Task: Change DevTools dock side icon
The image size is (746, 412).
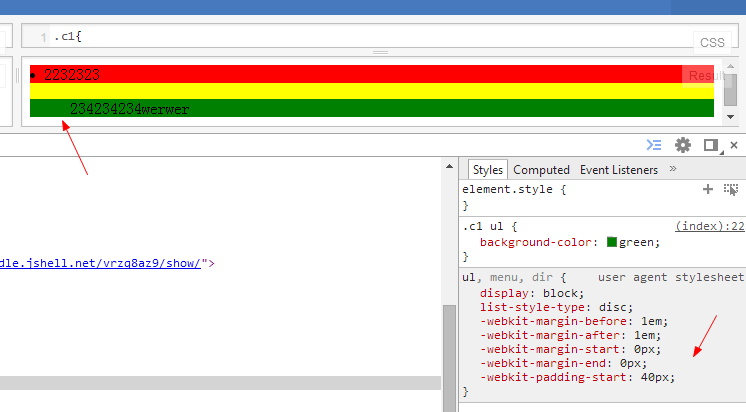Action: point(711,145)
